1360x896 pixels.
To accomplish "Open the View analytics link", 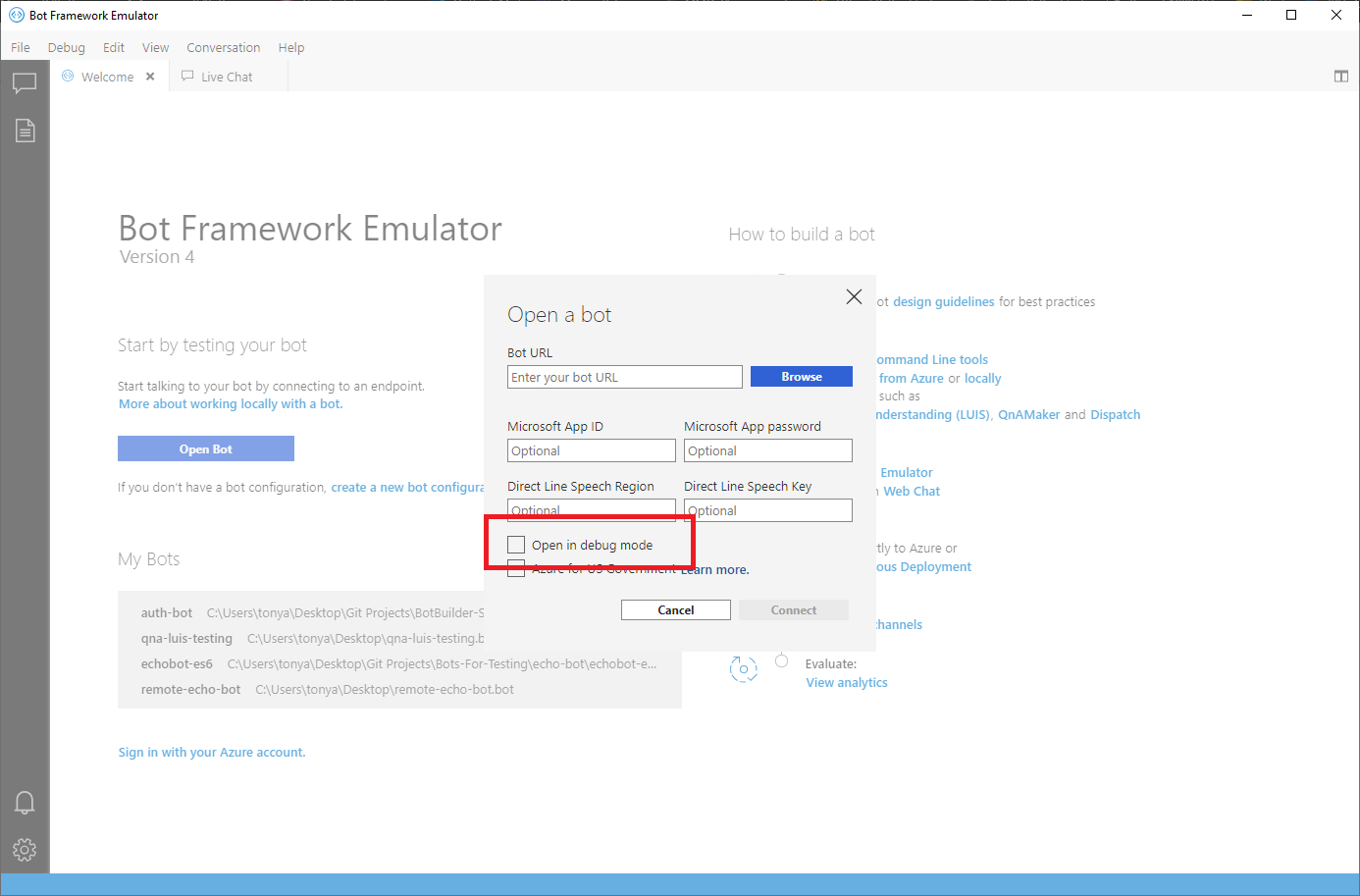I will (x=845, y=682).
